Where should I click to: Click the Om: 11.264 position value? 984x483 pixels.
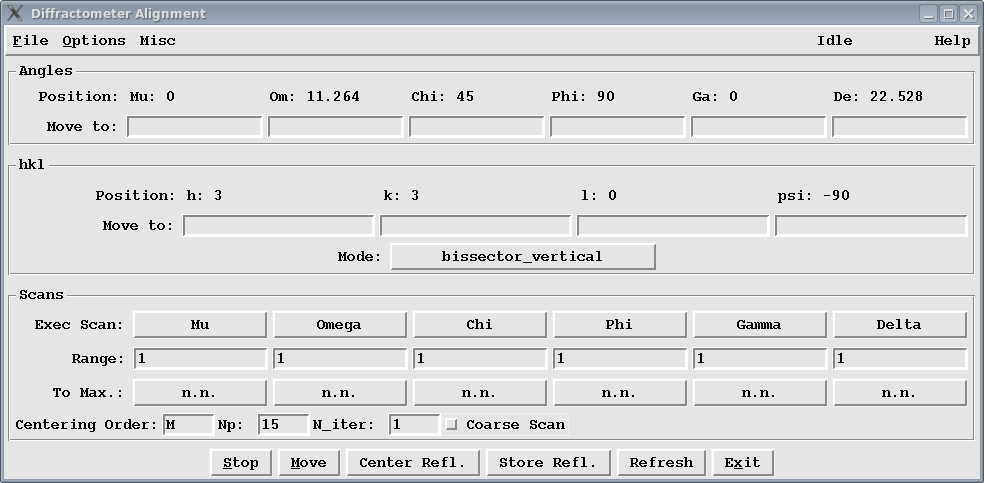[x=314, y=97]
